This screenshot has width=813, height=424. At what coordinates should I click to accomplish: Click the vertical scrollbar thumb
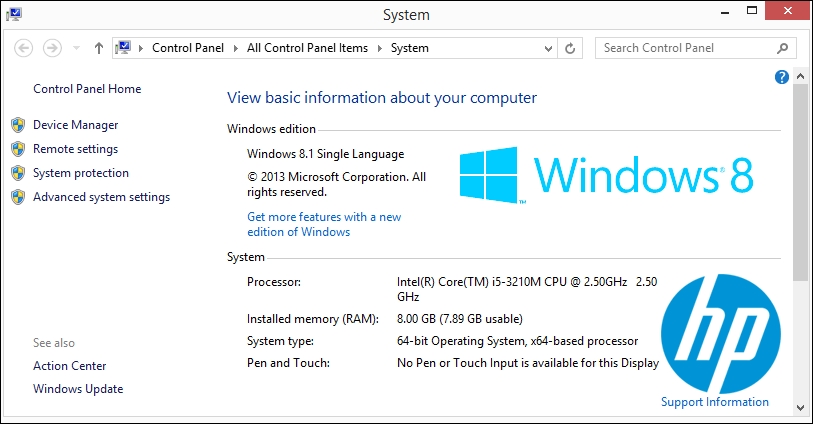(x=800, y=183)
